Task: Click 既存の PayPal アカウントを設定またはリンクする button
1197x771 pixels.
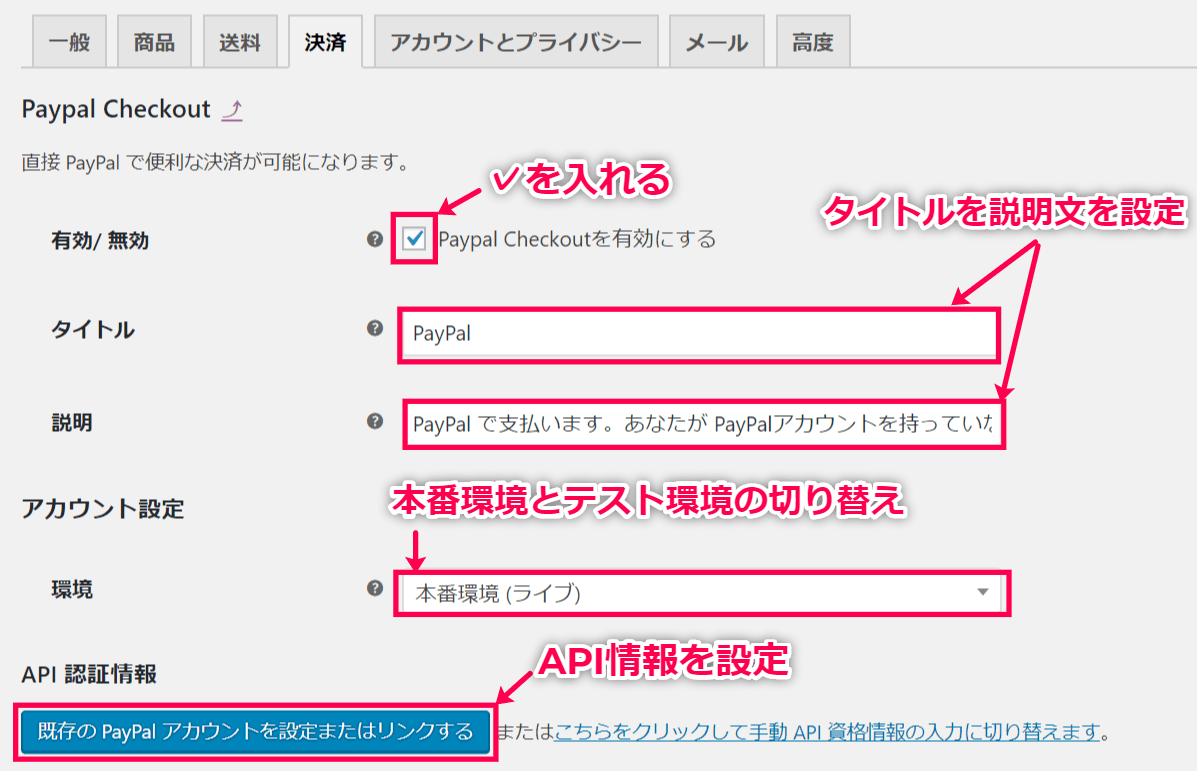Action: tap(256, 732)
